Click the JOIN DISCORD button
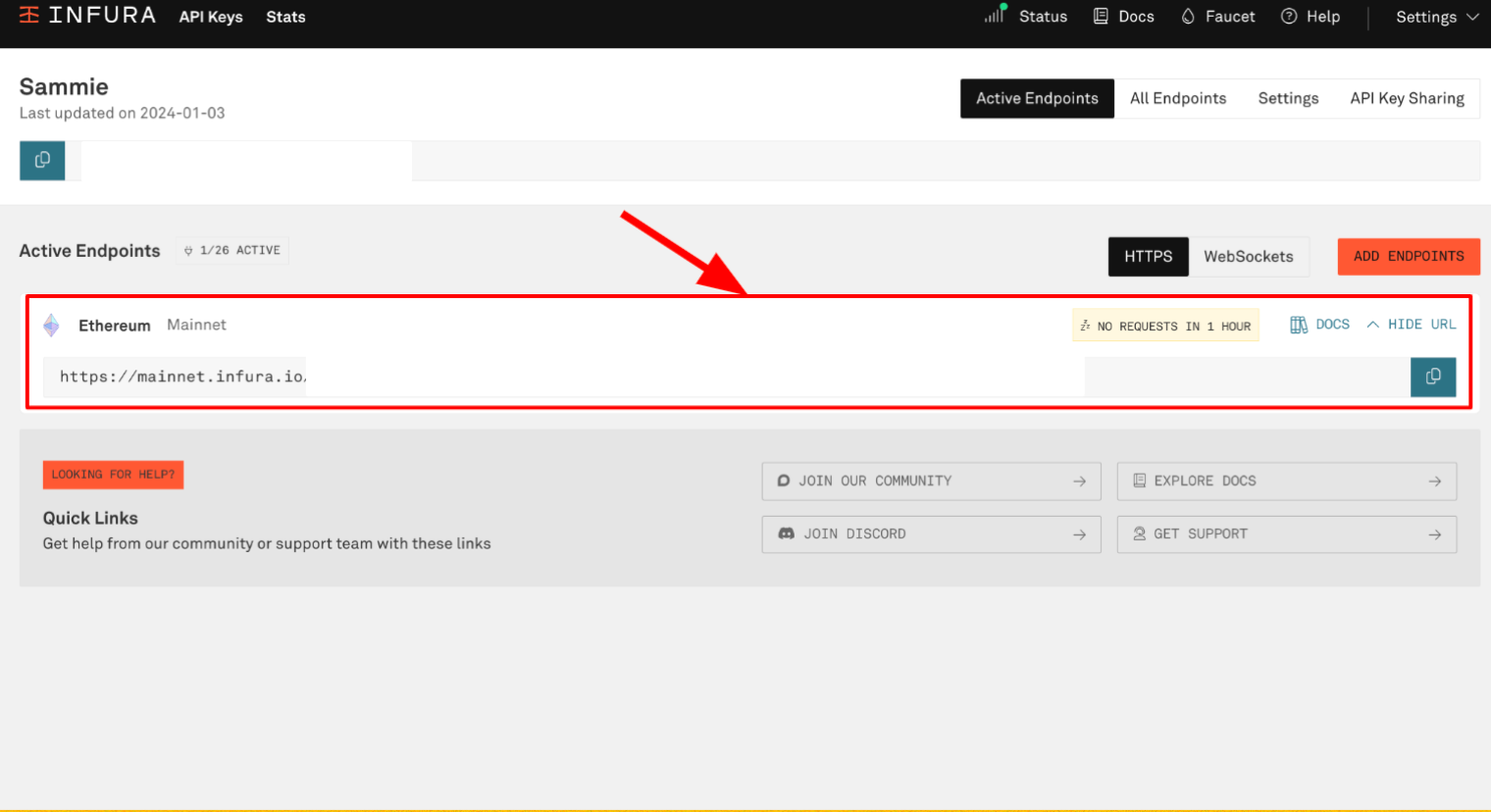Image resolution: width=1491 pixels, height=812 pixels. pyautogui.click(x=931, y=534)
